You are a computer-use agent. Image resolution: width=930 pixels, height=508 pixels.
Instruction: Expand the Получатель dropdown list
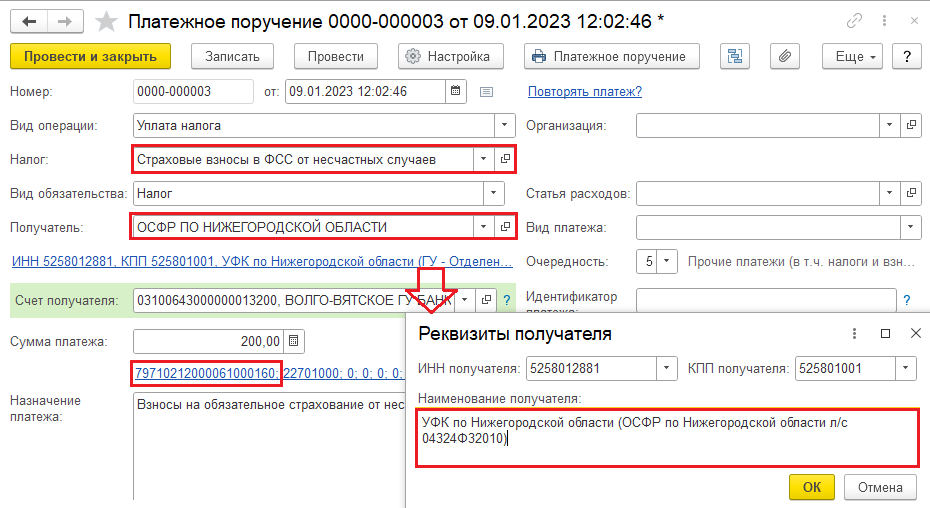coord(483,227)
